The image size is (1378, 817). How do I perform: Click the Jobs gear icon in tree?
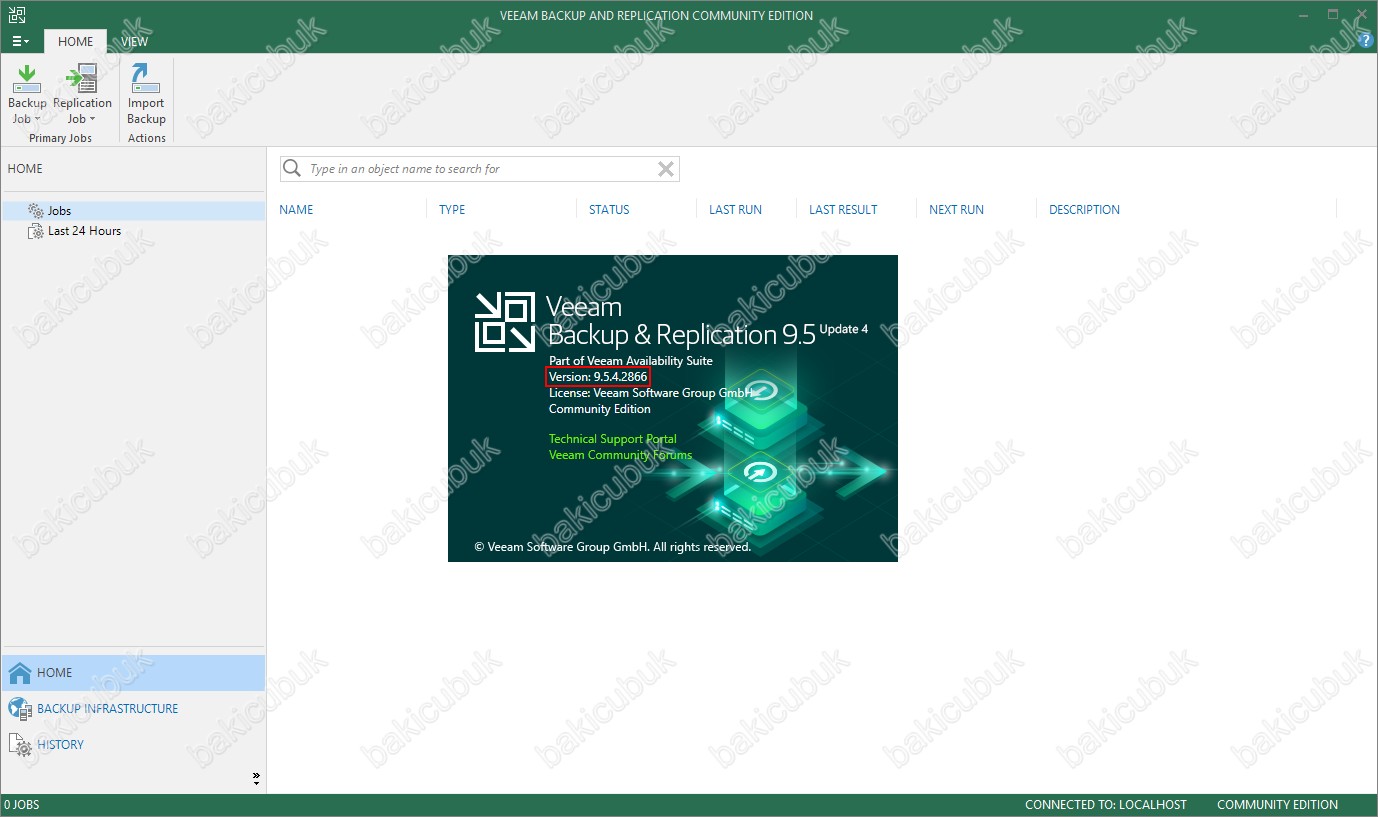click(36, 211)
